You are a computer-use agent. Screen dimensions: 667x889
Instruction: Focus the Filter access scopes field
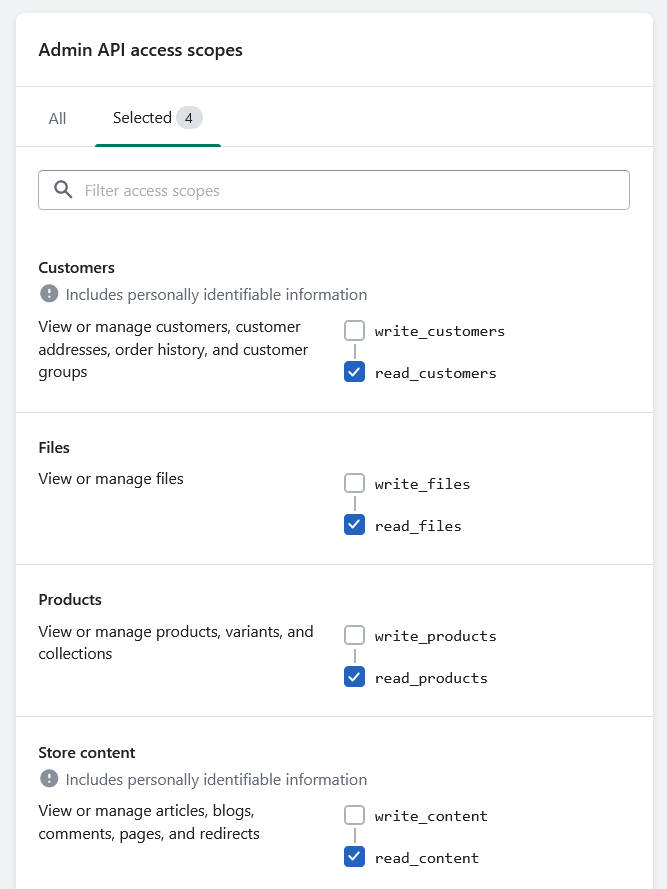(x=334, y=190)
